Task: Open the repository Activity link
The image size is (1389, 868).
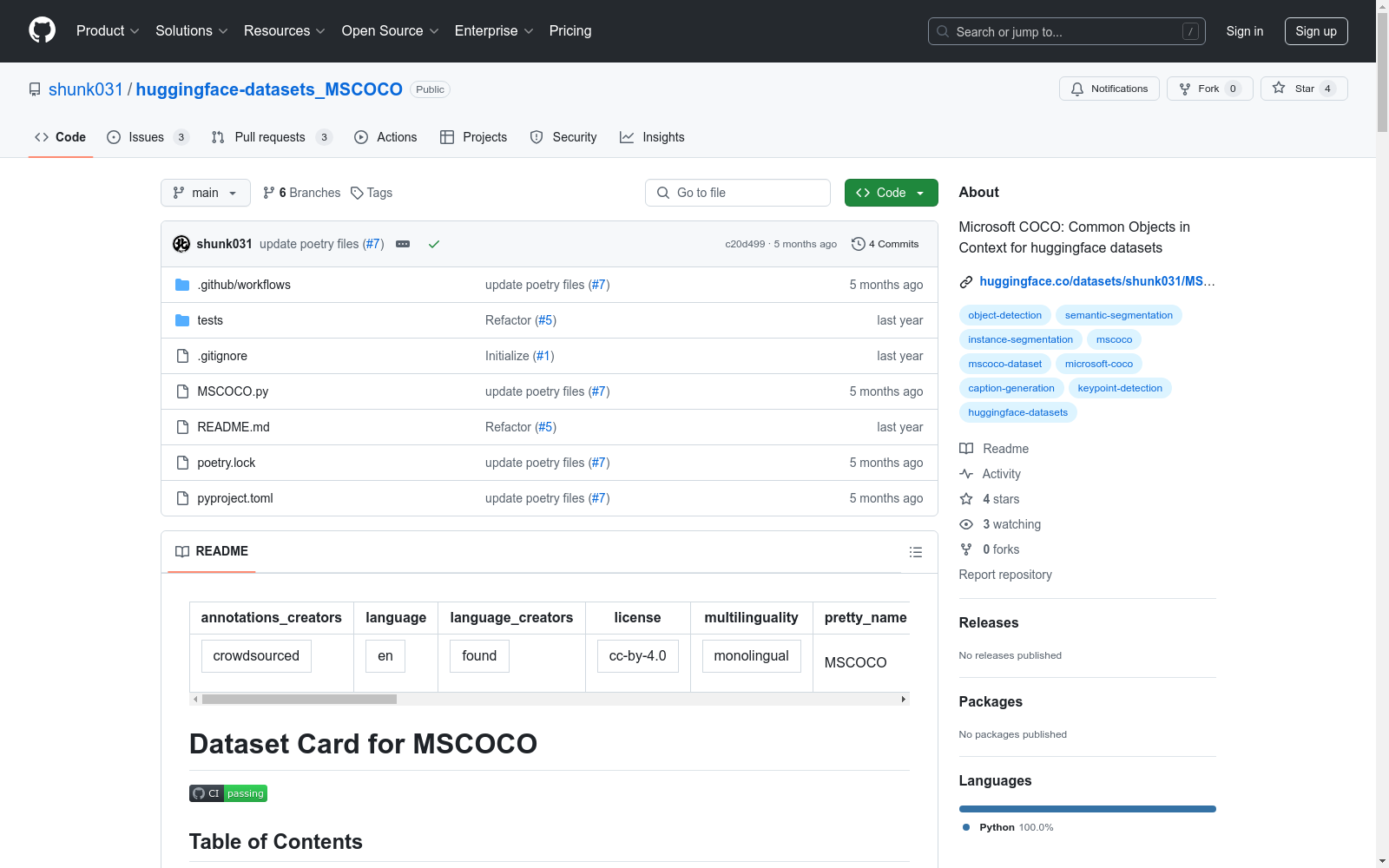Action: coord(990,474)
